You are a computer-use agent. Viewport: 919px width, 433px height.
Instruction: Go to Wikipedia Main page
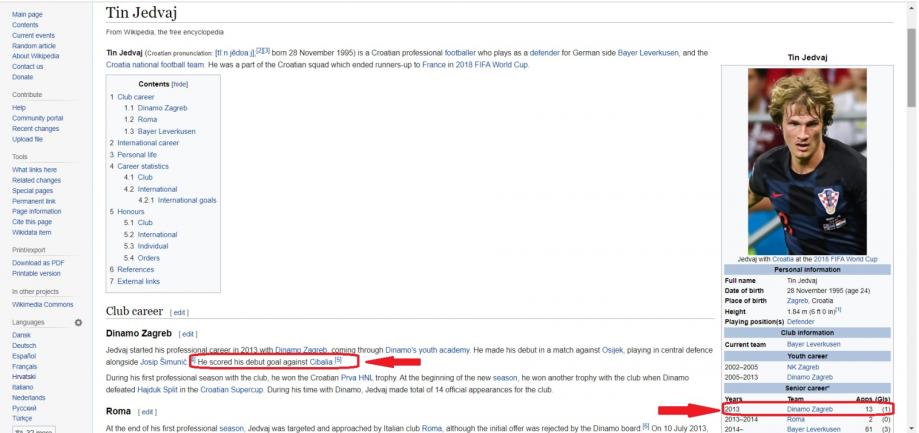tap(27, 14)
